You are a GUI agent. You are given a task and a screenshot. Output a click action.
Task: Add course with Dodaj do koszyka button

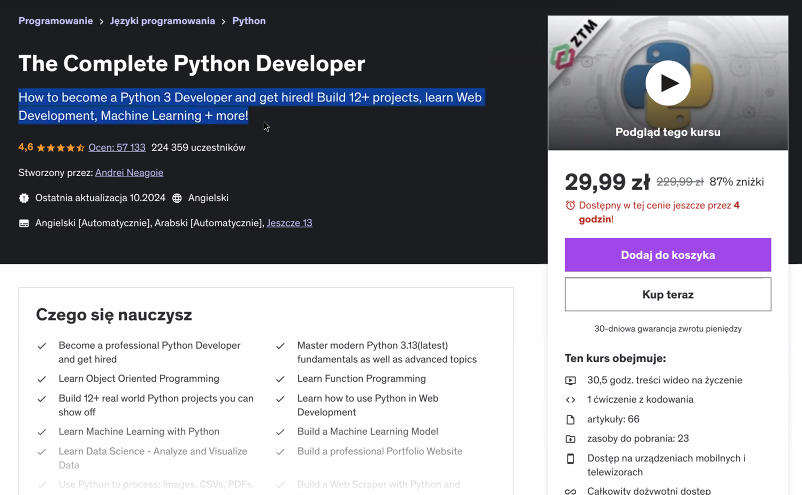coord(667,255)
